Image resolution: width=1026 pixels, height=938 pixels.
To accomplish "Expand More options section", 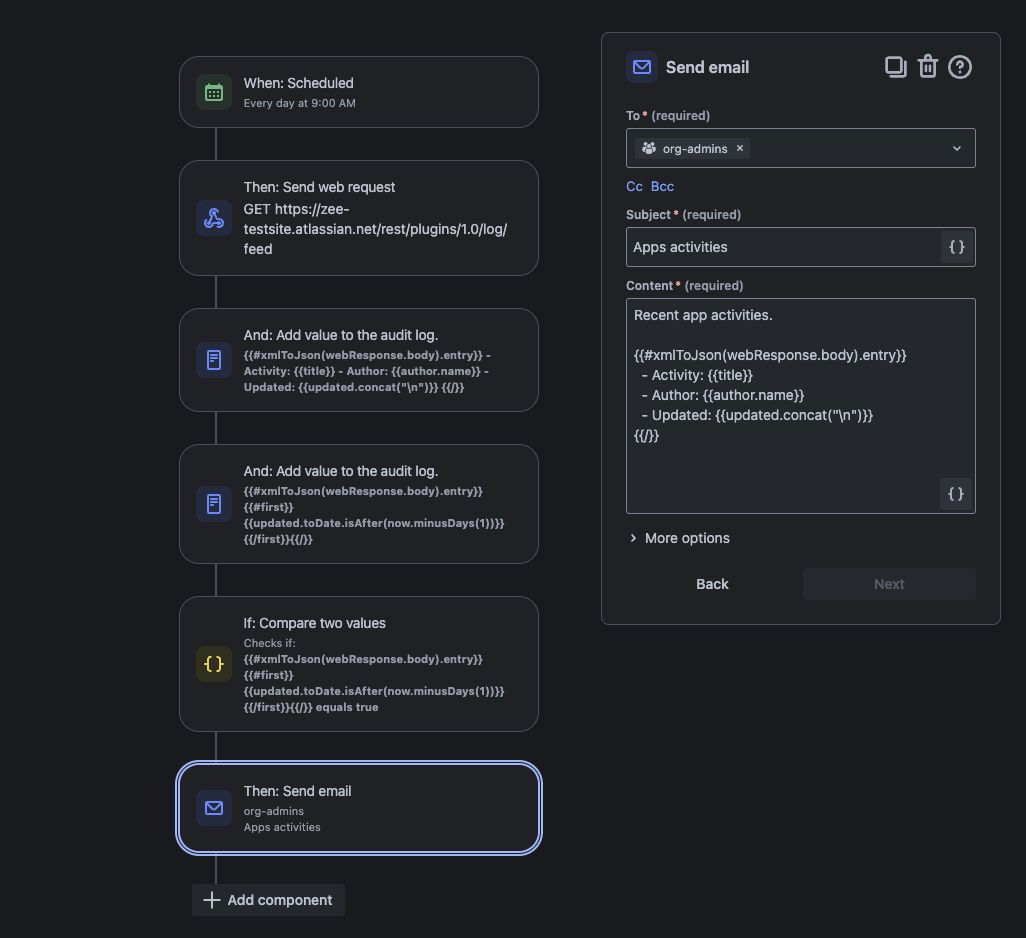I will (680, 538).
